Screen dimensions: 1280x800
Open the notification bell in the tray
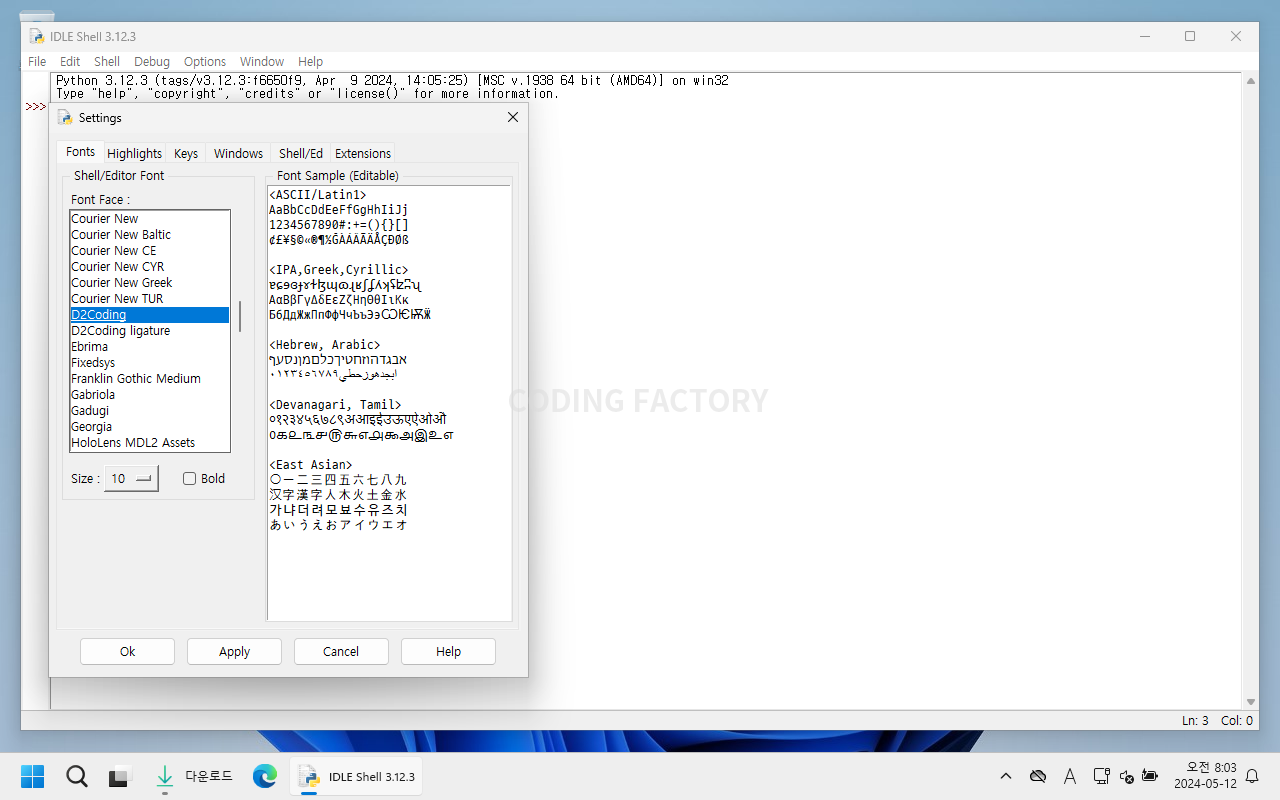tap(1251, 776)
